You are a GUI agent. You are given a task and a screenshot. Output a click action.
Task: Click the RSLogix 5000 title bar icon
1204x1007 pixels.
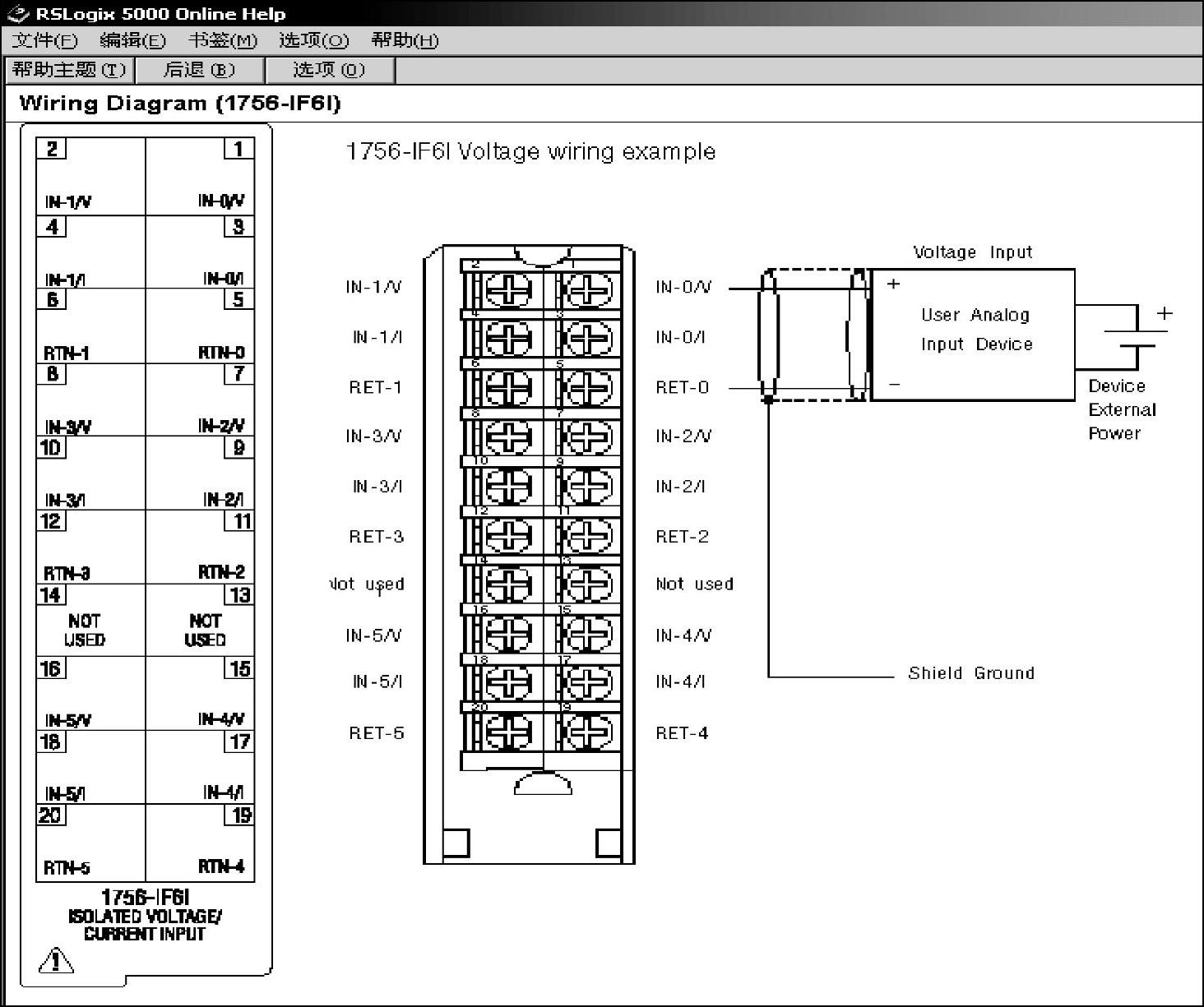[17, 14]
